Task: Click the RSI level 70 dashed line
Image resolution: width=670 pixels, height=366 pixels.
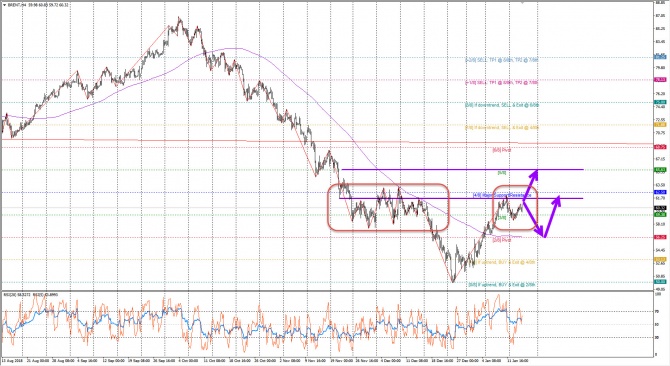Action: coord(327,311)
